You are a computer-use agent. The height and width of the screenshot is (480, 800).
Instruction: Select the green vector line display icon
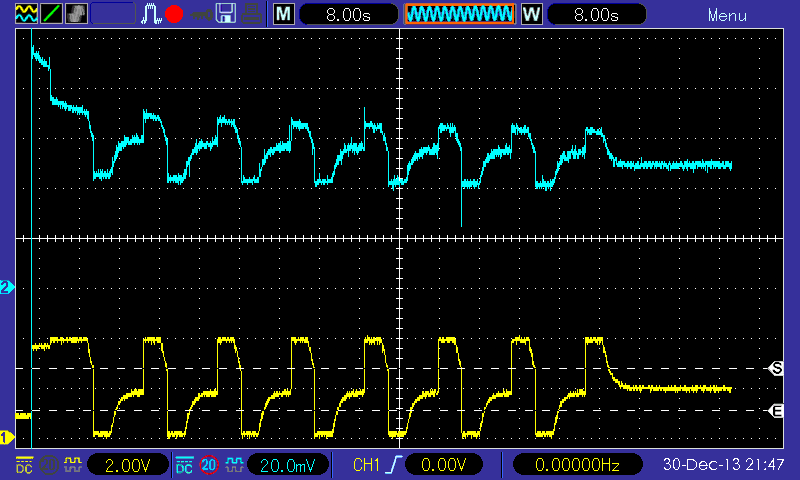pos(51,14)
